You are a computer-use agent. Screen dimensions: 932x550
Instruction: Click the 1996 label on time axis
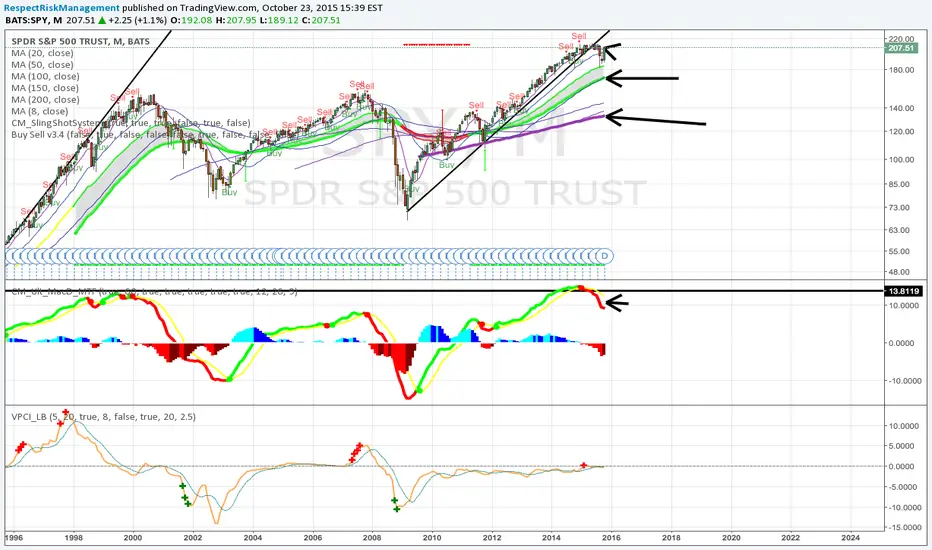point(14,538)
